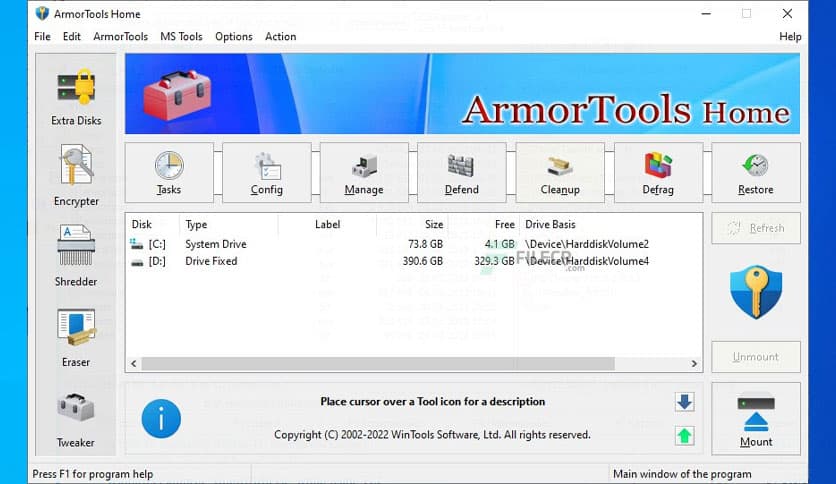Screen dimensions: 836x484
Task: Close the ArmorTools Home window
Action: (x=787, y=14)
